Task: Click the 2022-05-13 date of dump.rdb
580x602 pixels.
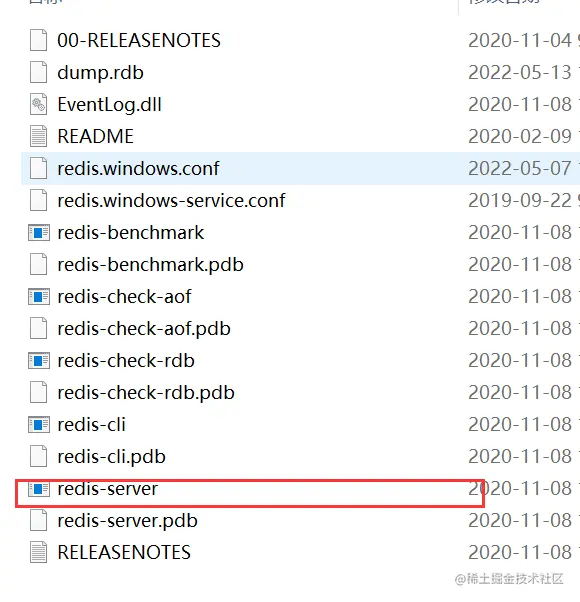Action: tap(520, 73)
